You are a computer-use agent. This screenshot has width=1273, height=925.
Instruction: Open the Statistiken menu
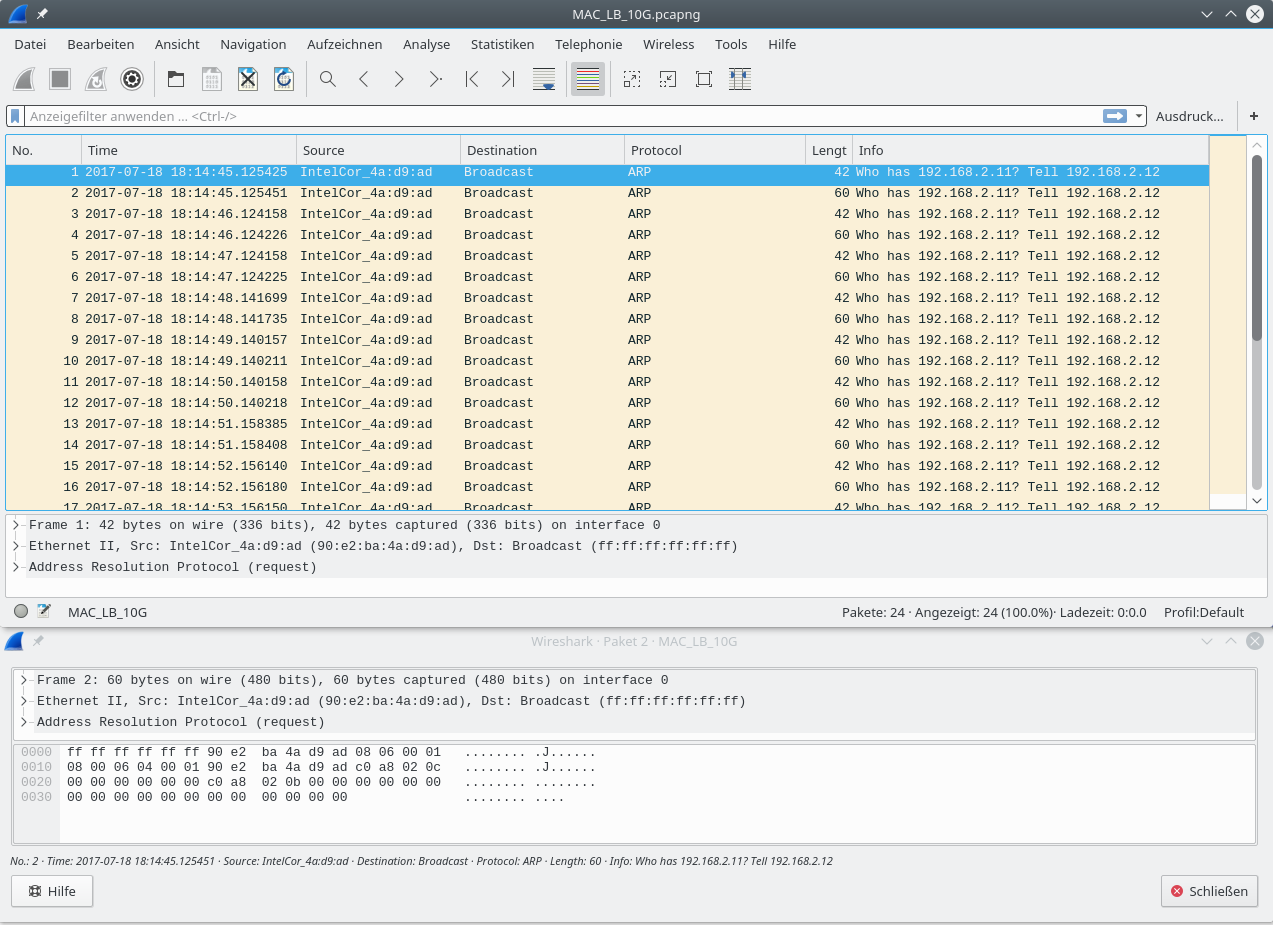502,44
